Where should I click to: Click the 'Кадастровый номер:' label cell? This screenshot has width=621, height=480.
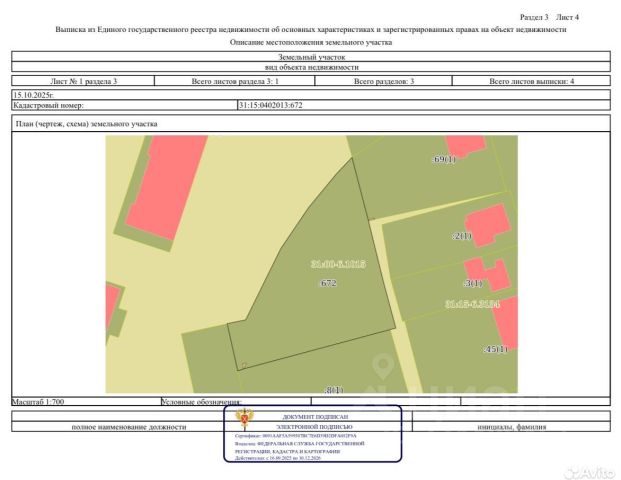point(124,105)
